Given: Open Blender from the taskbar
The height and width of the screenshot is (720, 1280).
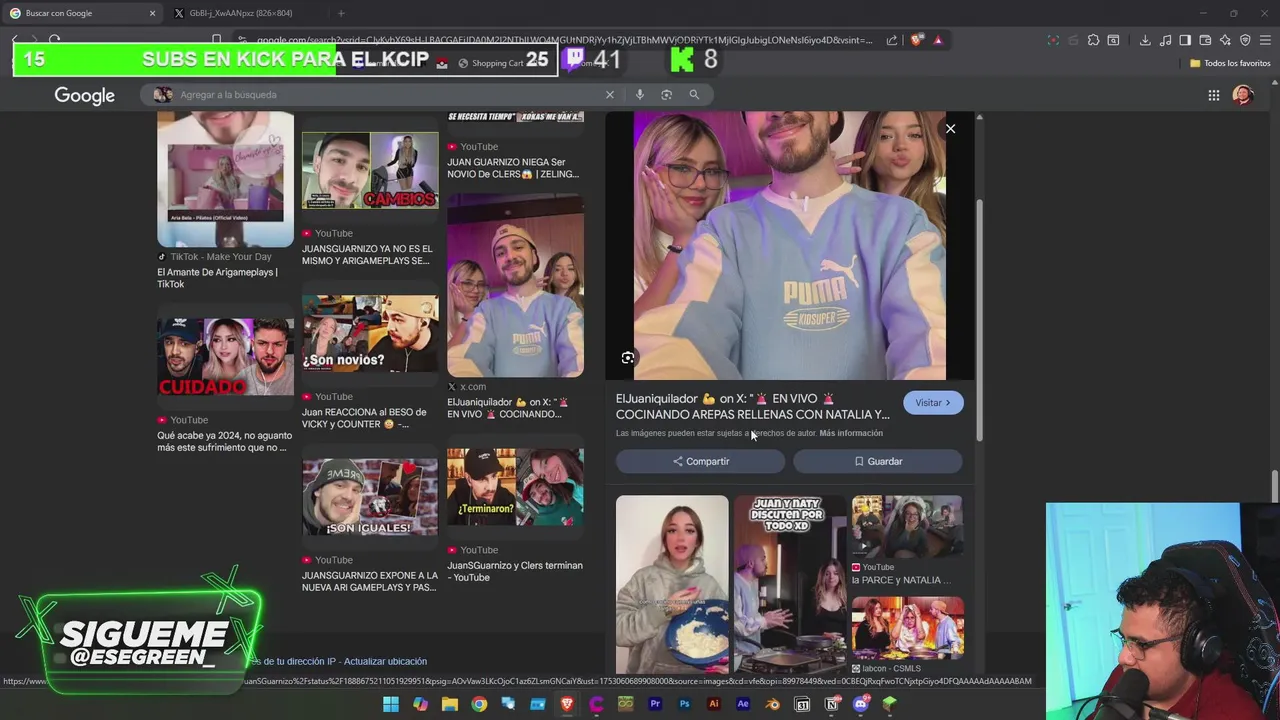Looking at the screenshot, I should pos(772,704).
